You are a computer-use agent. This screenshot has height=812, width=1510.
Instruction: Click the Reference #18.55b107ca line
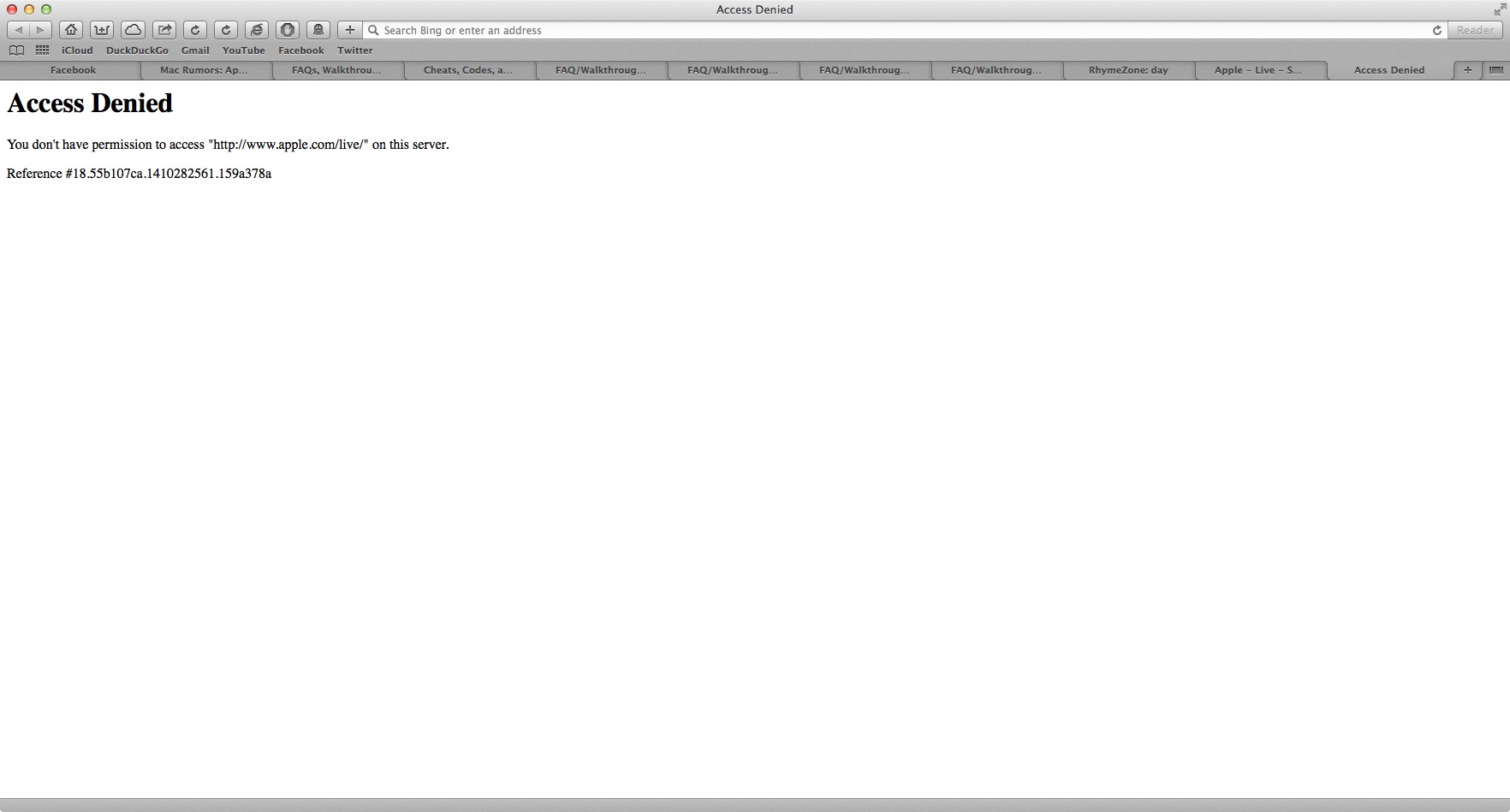tap(139, 174)
